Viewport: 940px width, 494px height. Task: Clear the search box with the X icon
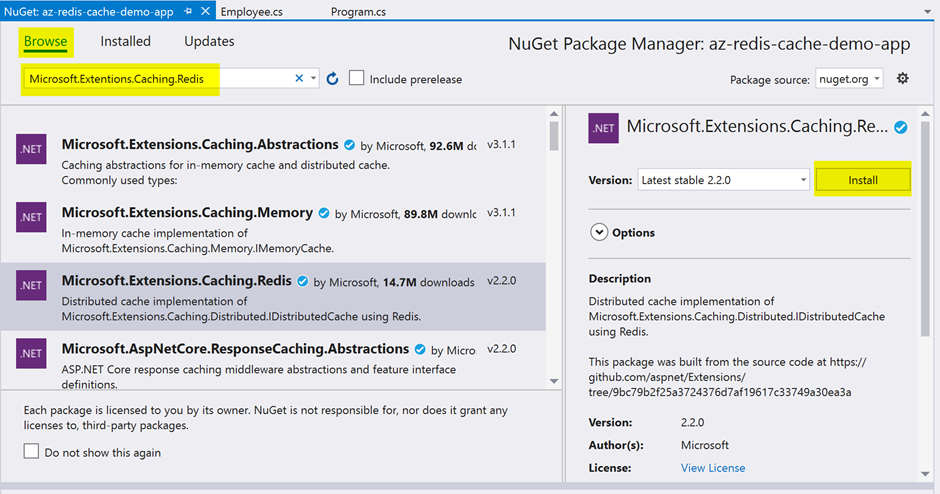point(299,79)
